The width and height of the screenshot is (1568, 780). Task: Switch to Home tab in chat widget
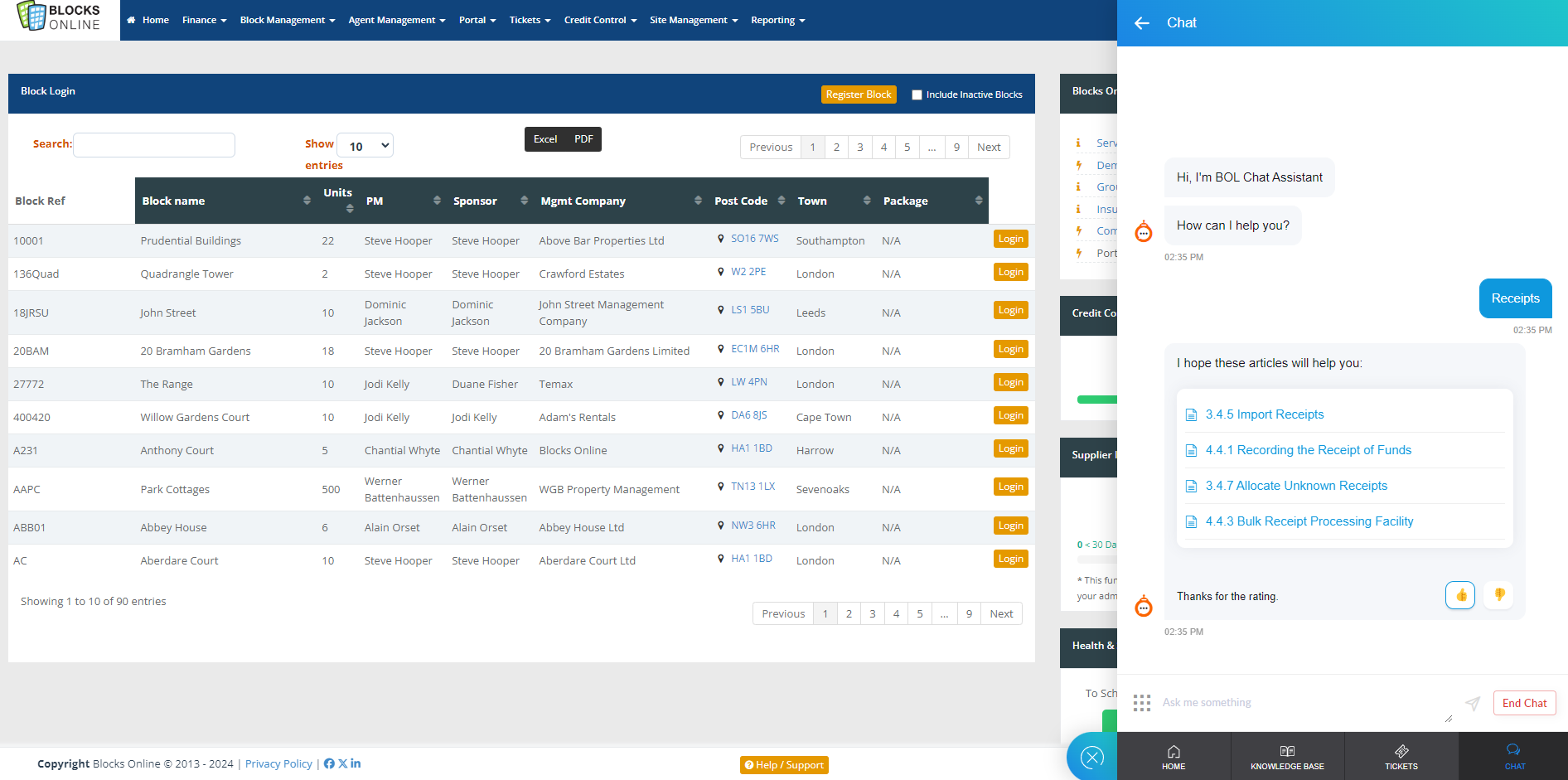pyautogui.click(x=1174, y=756)
